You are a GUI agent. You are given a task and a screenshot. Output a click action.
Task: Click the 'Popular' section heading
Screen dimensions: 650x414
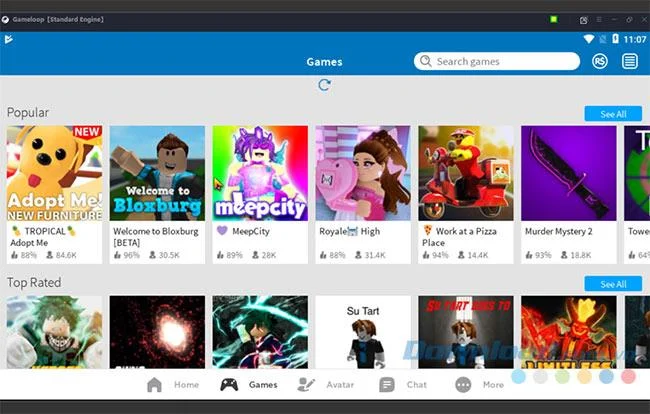[28, 112]
